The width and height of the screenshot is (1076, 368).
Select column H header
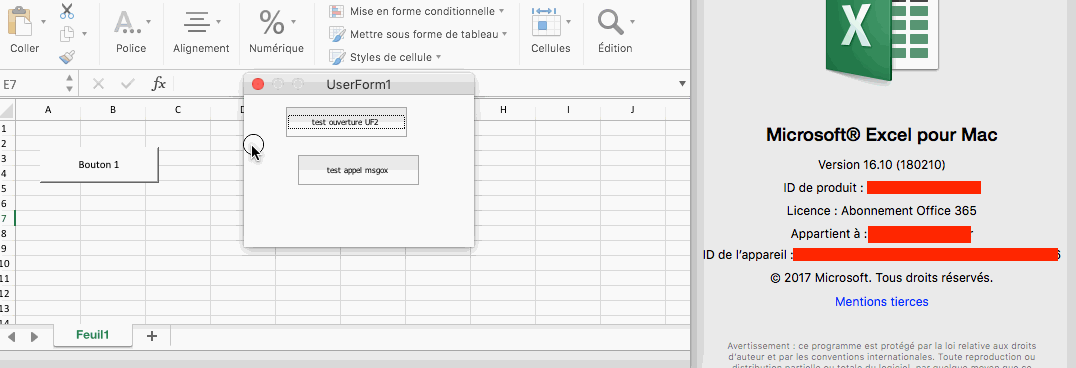click(503, 110)
